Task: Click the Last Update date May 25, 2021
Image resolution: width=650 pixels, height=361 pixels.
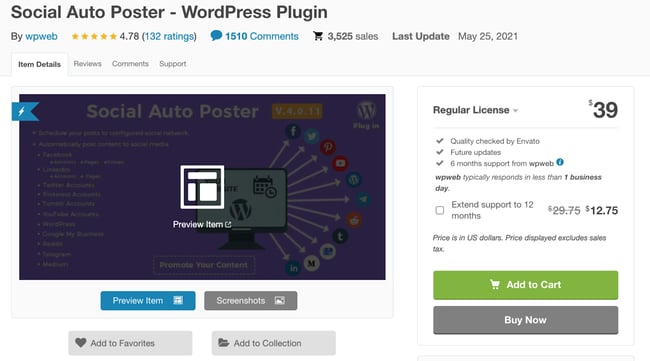Action: (x=488, y=36)
